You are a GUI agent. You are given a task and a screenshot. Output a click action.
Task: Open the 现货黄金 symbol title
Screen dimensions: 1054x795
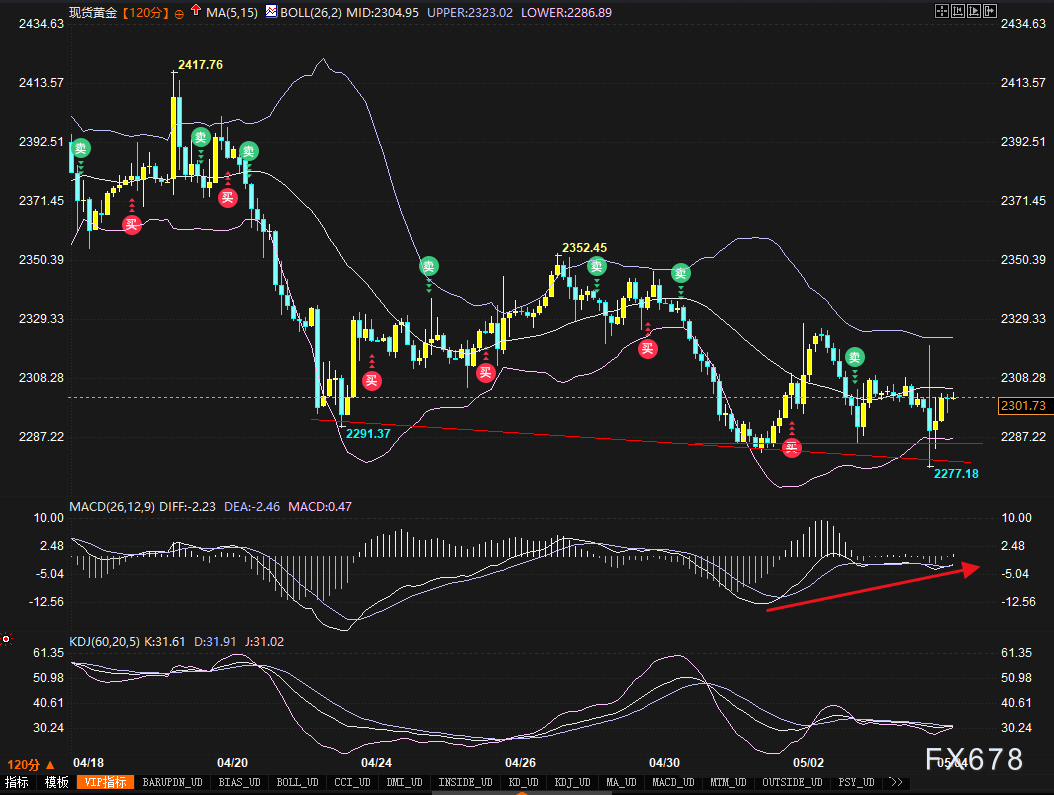(x=93, y=12)
